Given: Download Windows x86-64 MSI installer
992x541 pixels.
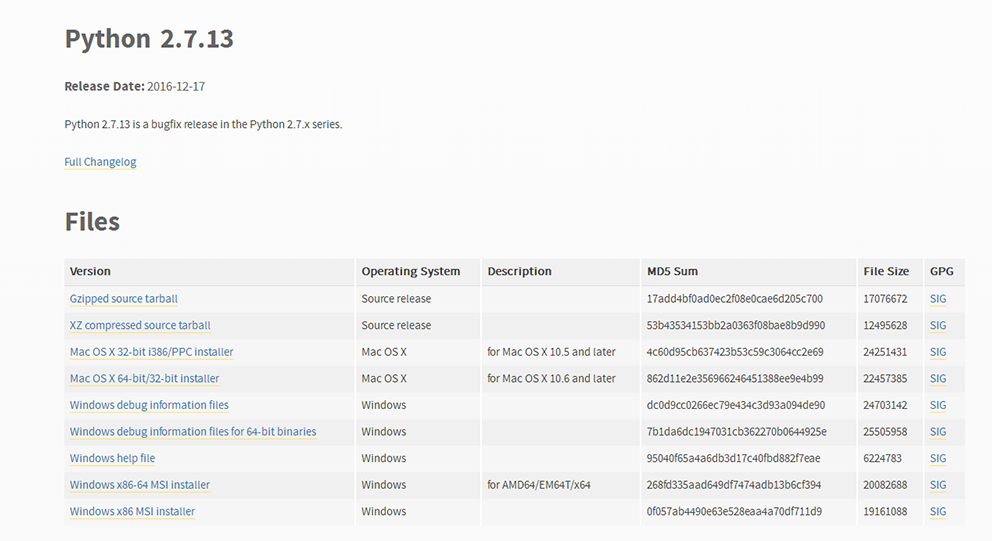Looking at the screenshot, I should [x=140, y=485].
